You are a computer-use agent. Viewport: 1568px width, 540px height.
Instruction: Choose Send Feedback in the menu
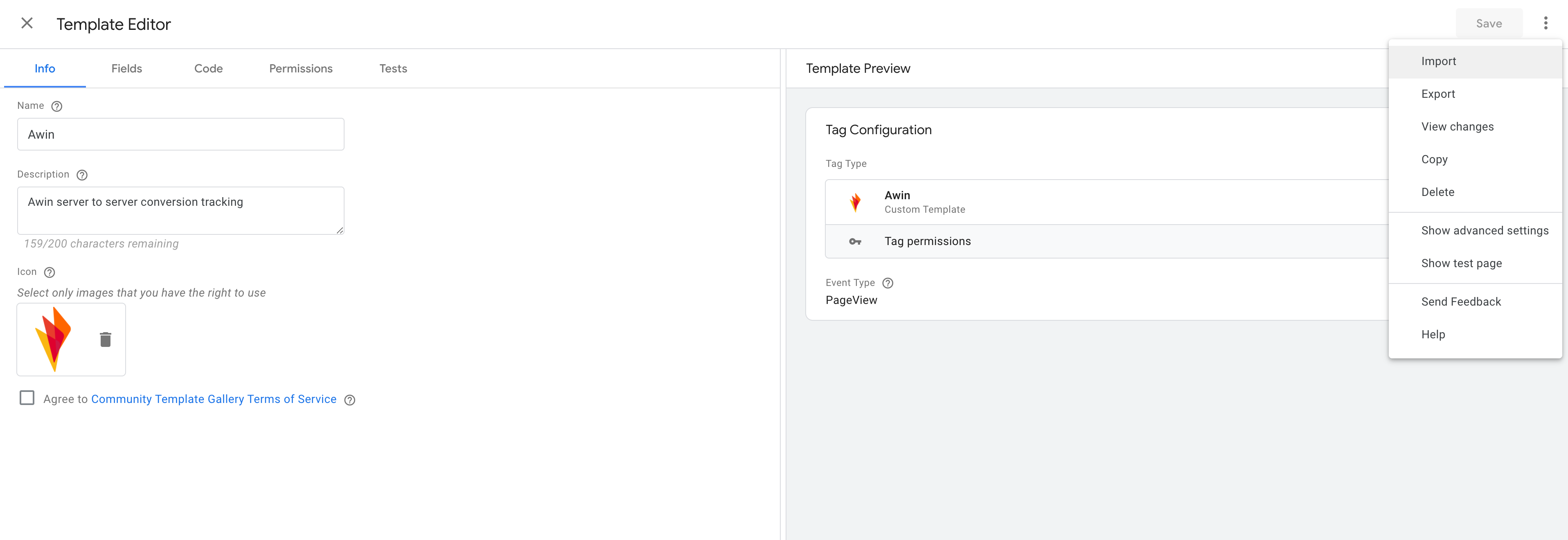1475,302
